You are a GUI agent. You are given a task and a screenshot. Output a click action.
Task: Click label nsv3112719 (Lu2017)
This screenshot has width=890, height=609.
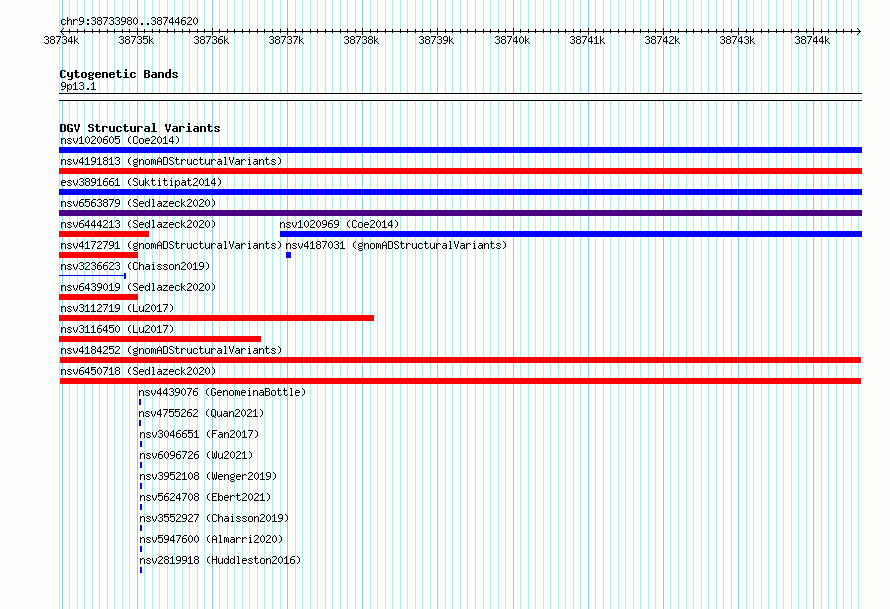[117, 308]
